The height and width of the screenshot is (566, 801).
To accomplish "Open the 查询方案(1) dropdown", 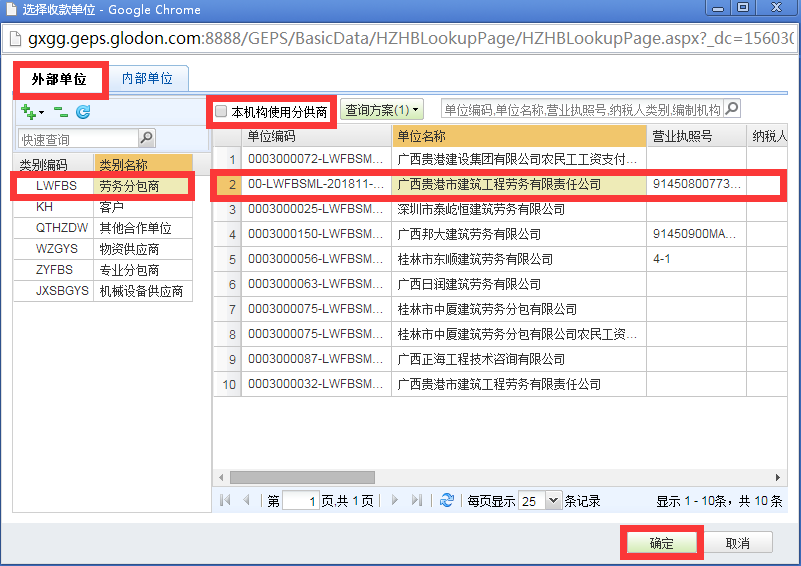I will point(382,110).
